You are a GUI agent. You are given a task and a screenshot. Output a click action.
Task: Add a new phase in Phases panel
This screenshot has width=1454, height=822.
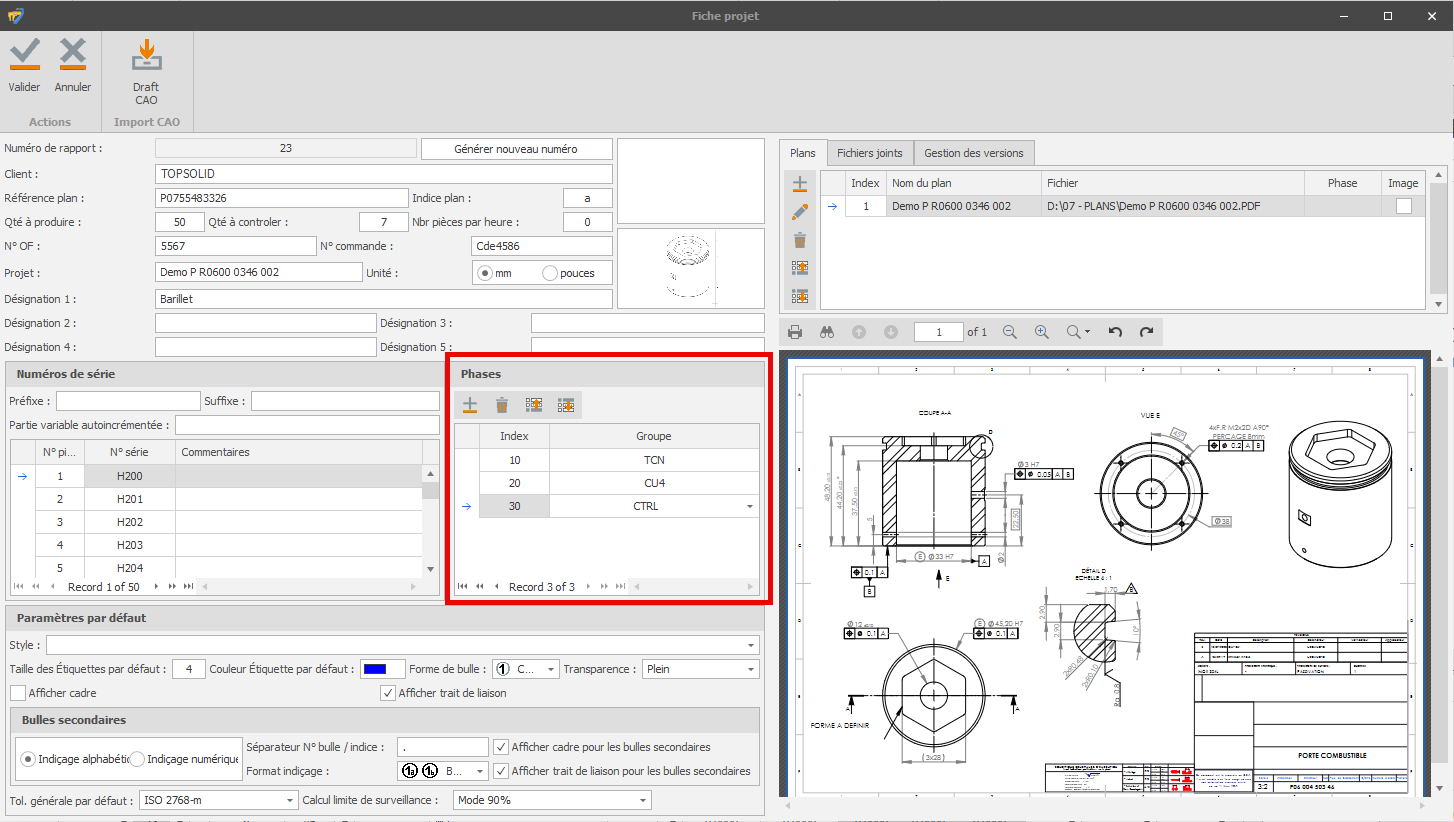(x=469, y=405)
